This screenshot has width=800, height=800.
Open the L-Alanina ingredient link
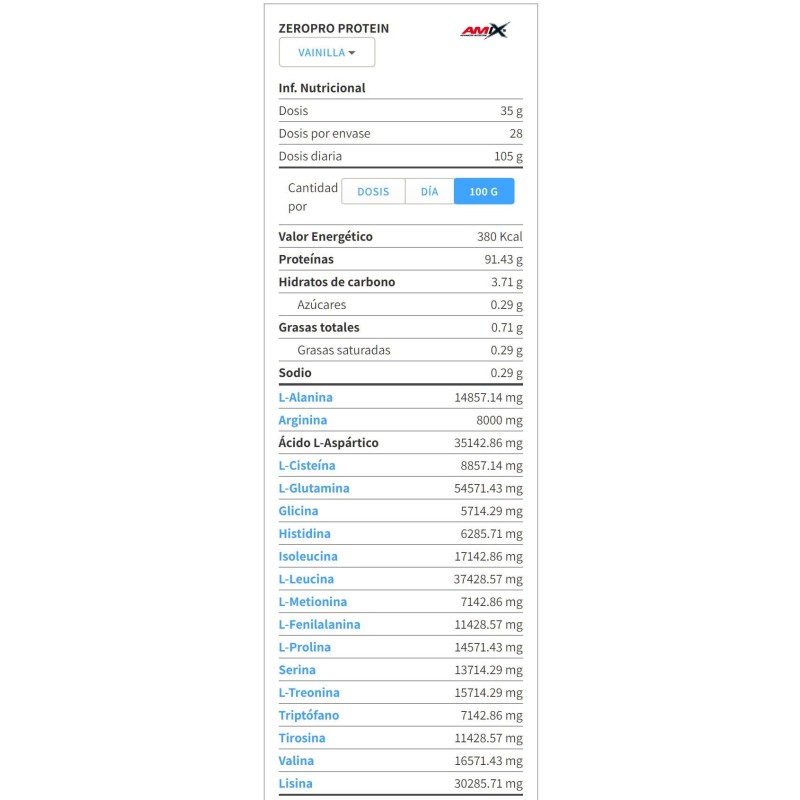click(306, 397)
